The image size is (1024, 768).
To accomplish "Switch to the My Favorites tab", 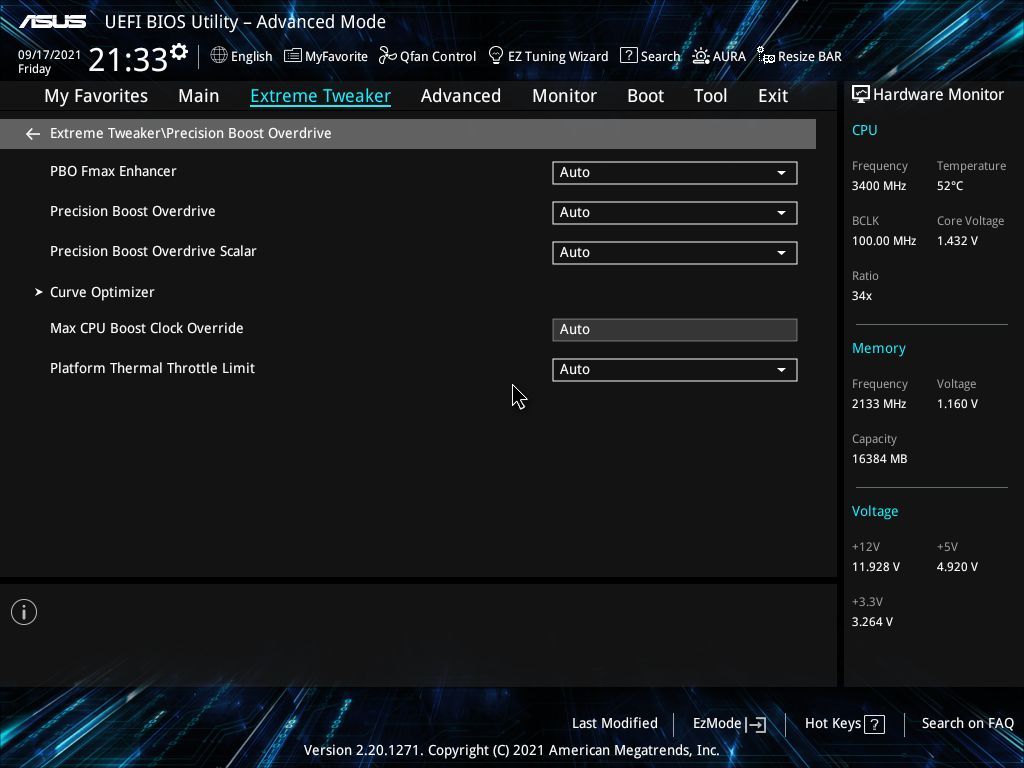I will [x=96, y=96].
